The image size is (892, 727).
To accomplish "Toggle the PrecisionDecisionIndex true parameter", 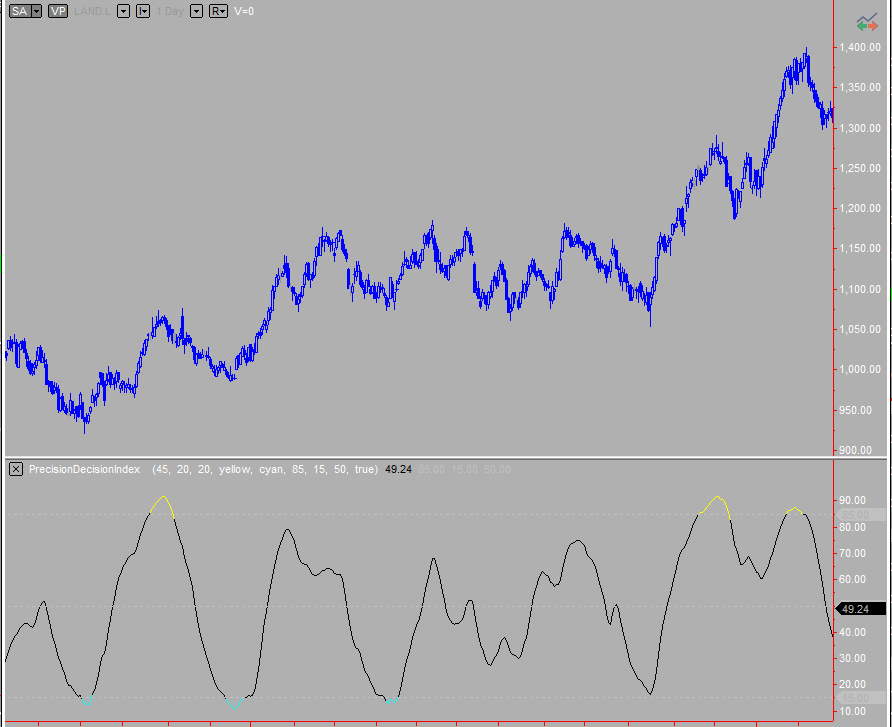I will [363, 468].
